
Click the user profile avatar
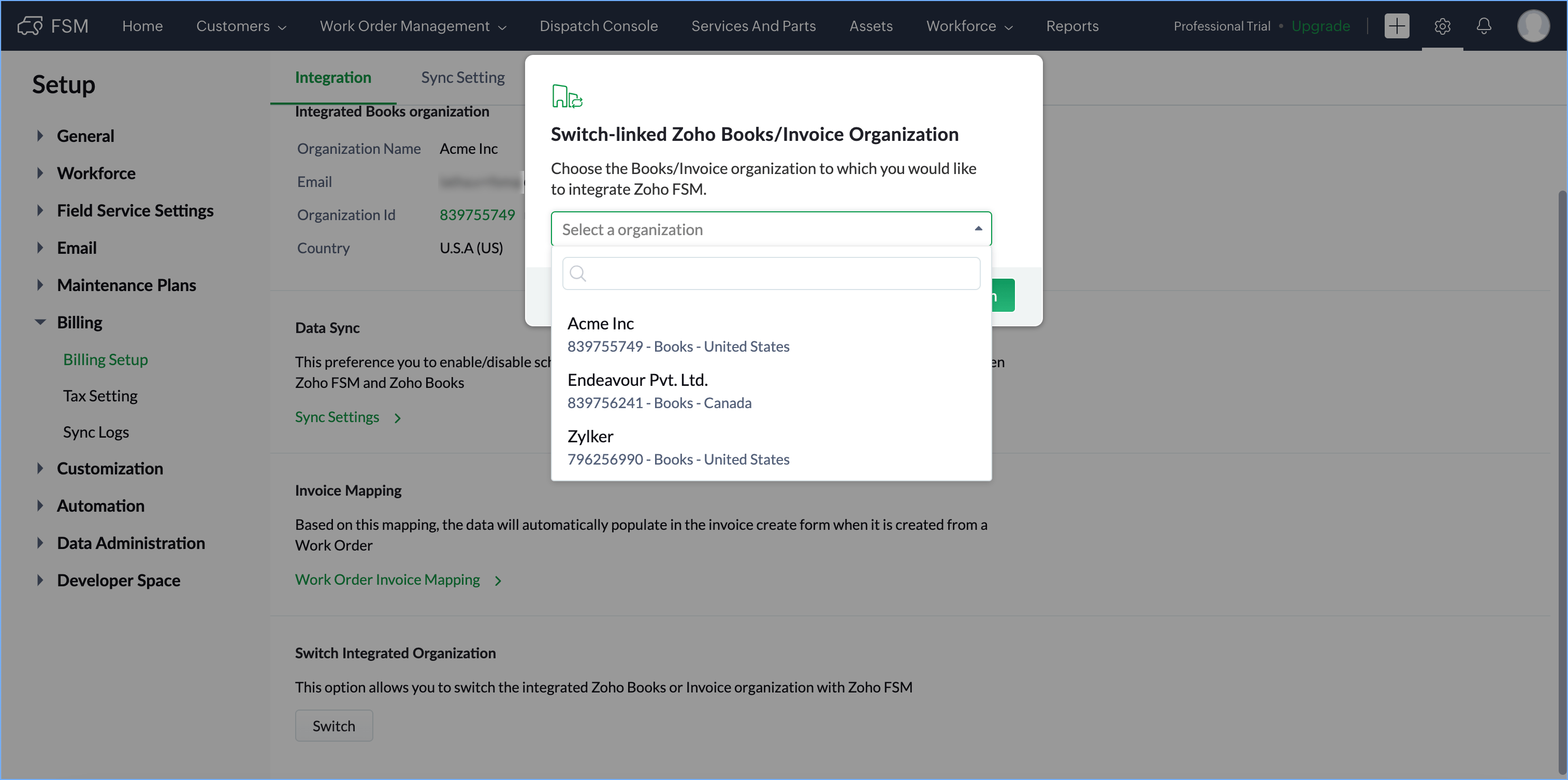coord(1533,25)
